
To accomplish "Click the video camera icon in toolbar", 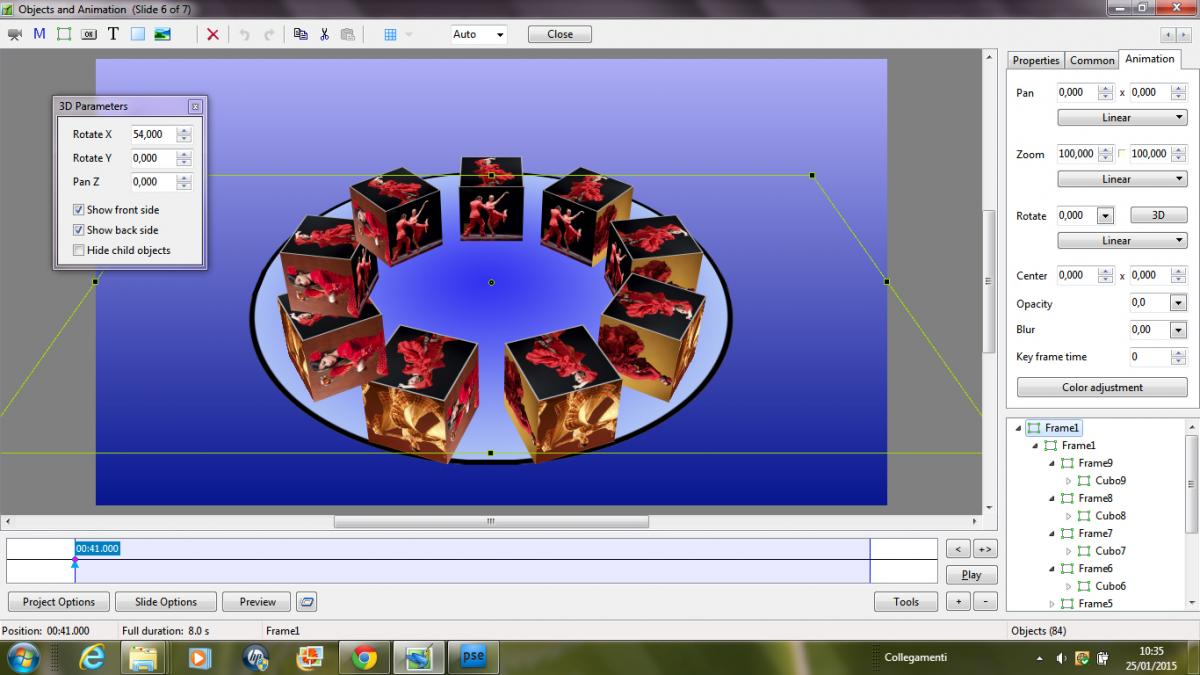I will point(14,34).
